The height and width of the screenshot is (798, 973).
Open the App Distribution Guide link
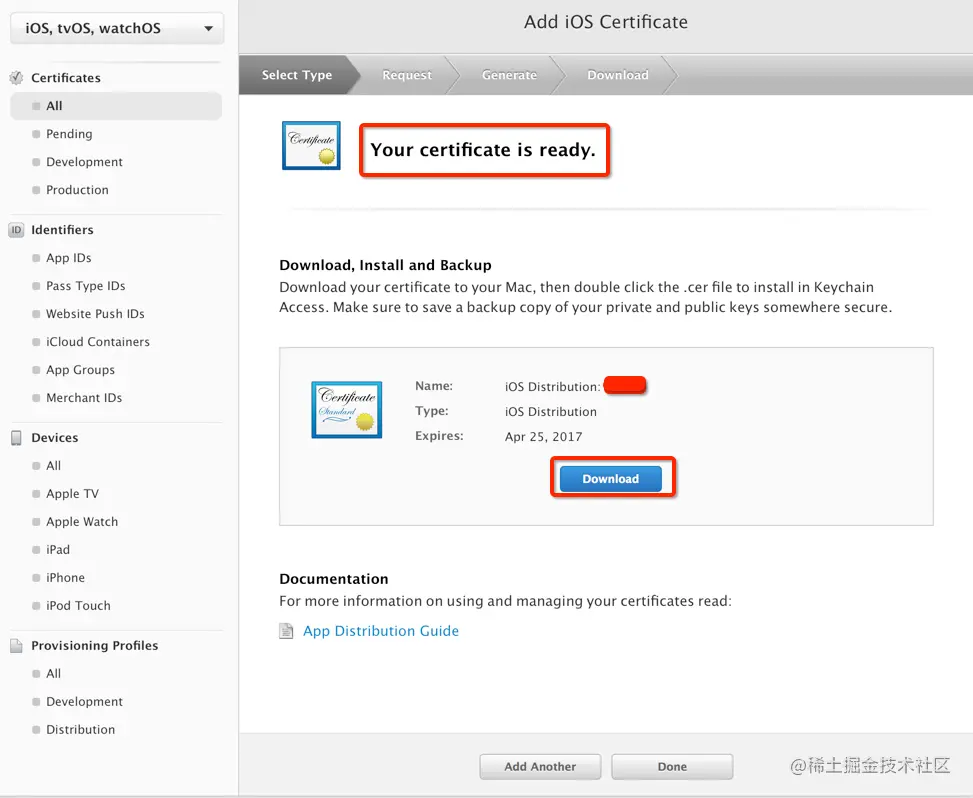381,631
